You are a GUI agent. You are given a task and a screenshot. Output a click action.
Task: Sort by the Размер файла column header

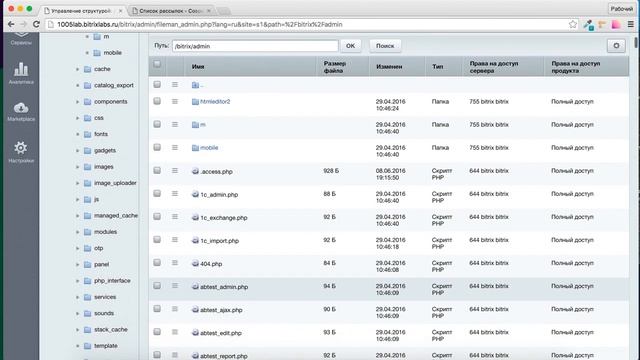[335, 67]
